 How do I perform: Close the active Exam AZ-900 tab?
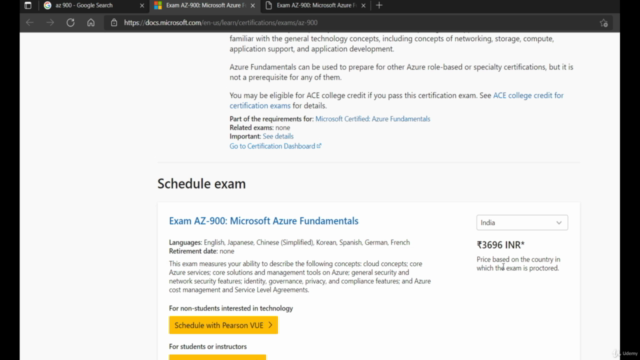pyautogui.click(x=253, y=5)
